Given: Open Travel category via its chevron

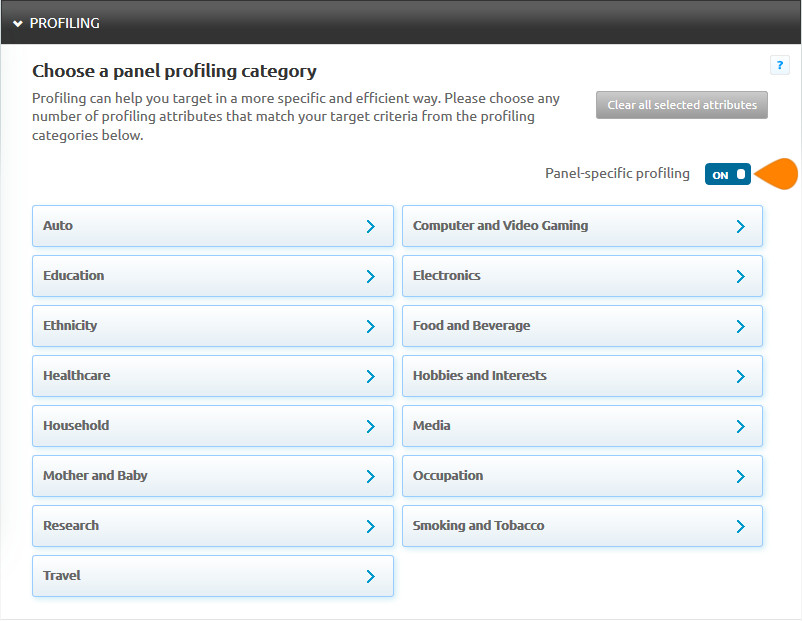Looking at the screenshot, I should [370, 576].
